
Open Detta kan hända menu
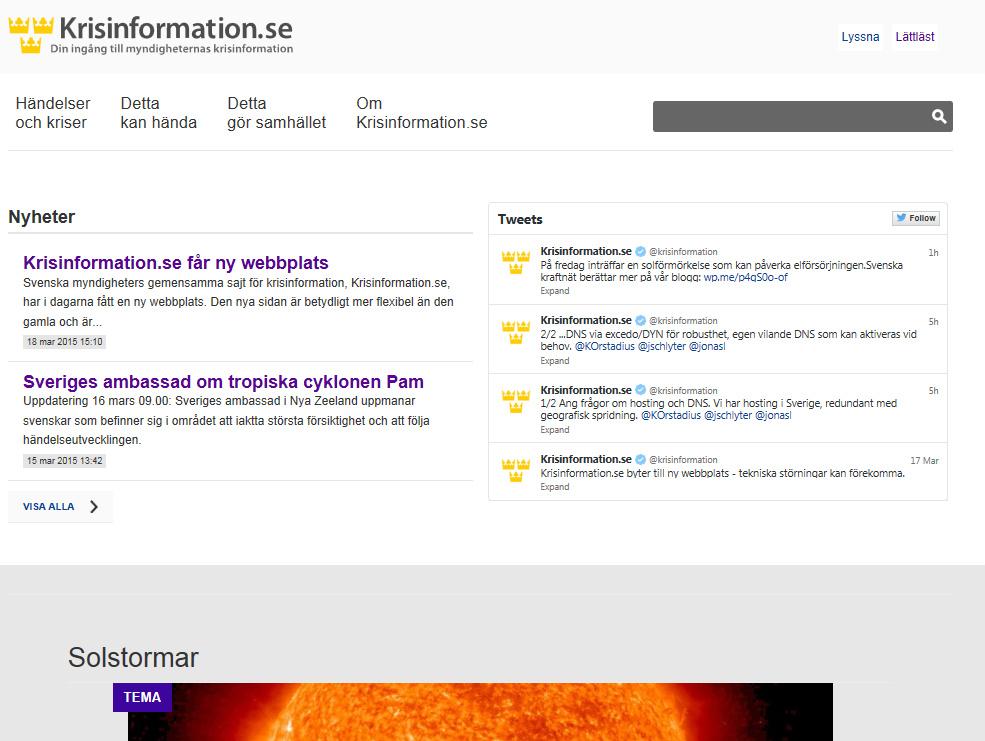click(x=158, y=113)
